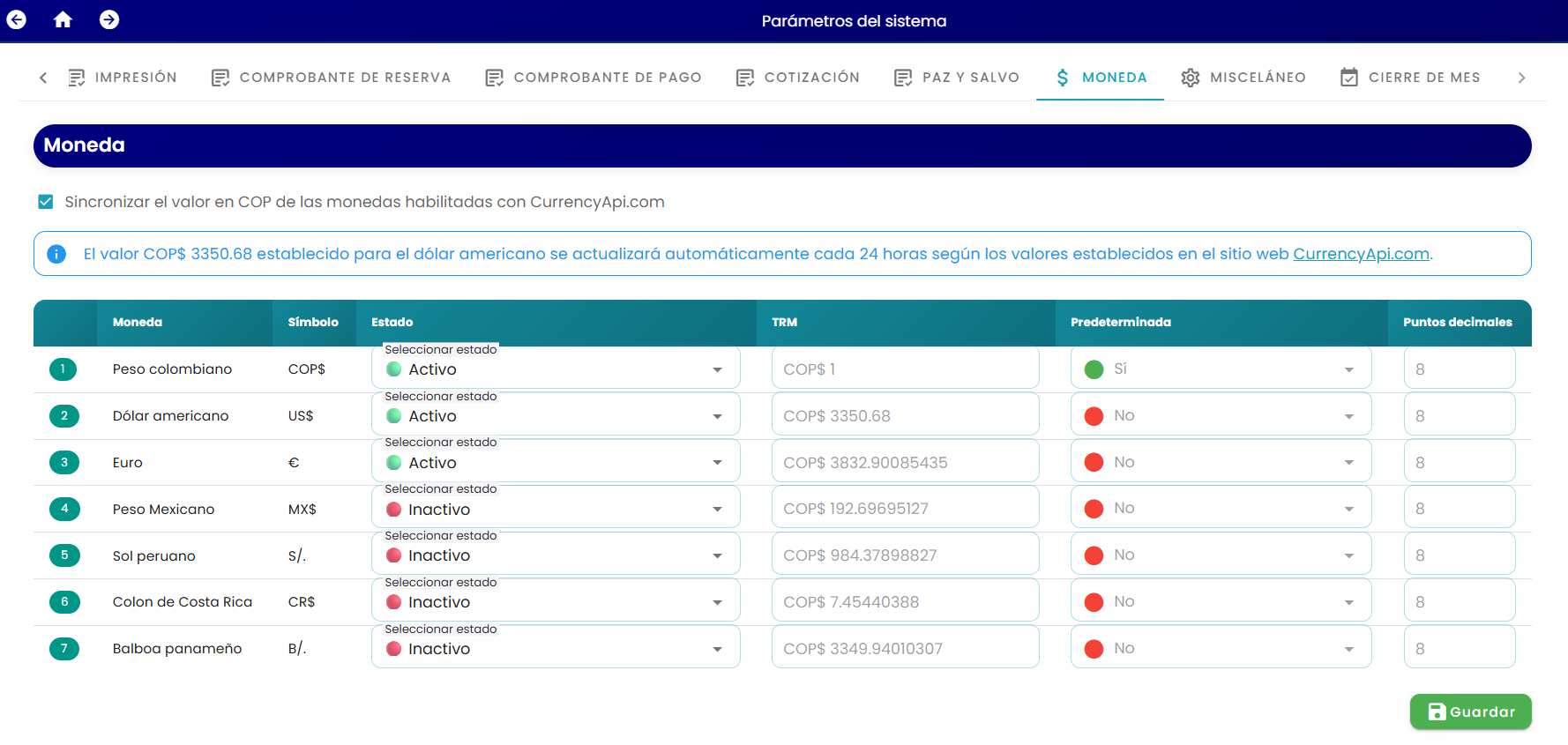The image size is (1568, 745).
Task: Click Puntos decimales field for Peso colombiano
Action: pos(1460,369)
